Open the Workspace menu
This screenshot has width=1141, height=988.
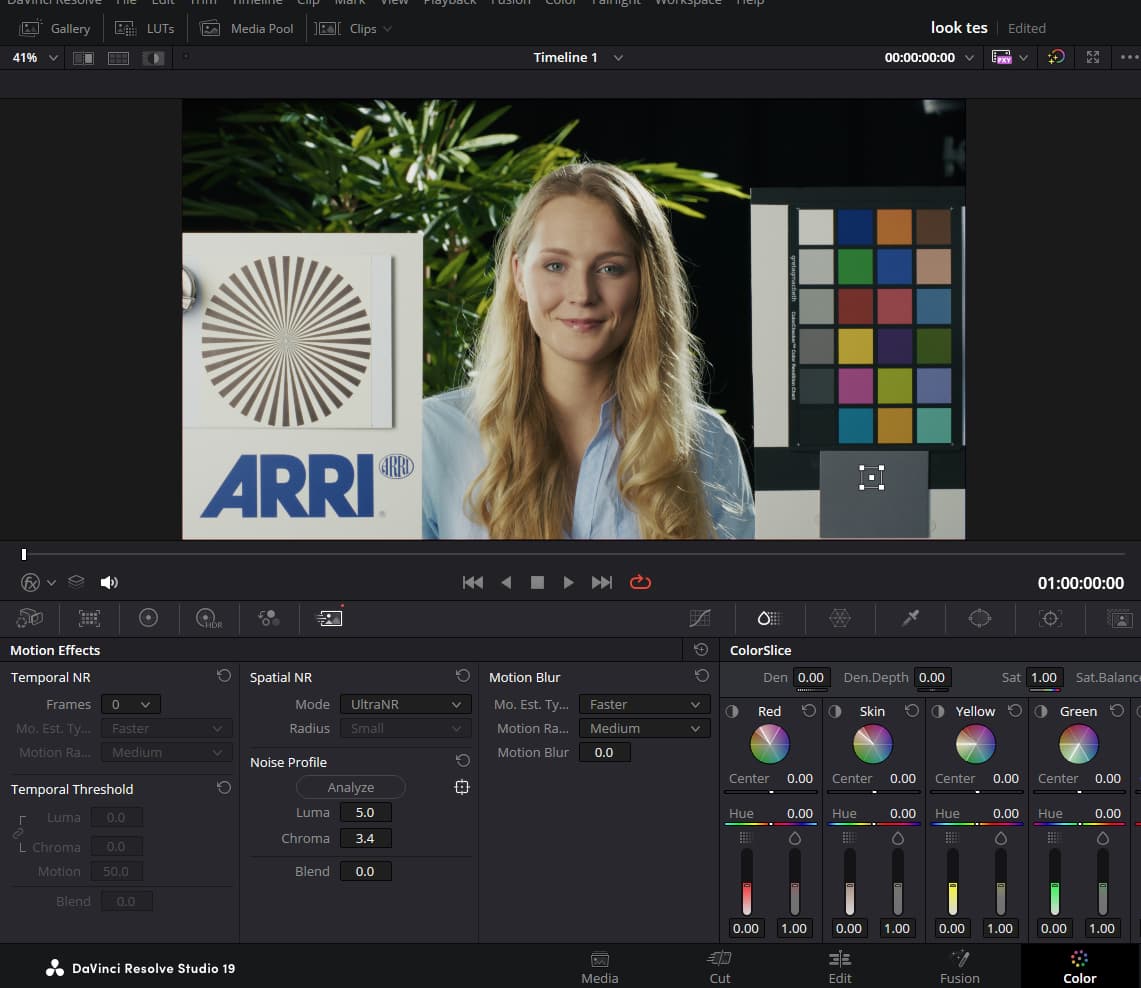click(688, 3)
